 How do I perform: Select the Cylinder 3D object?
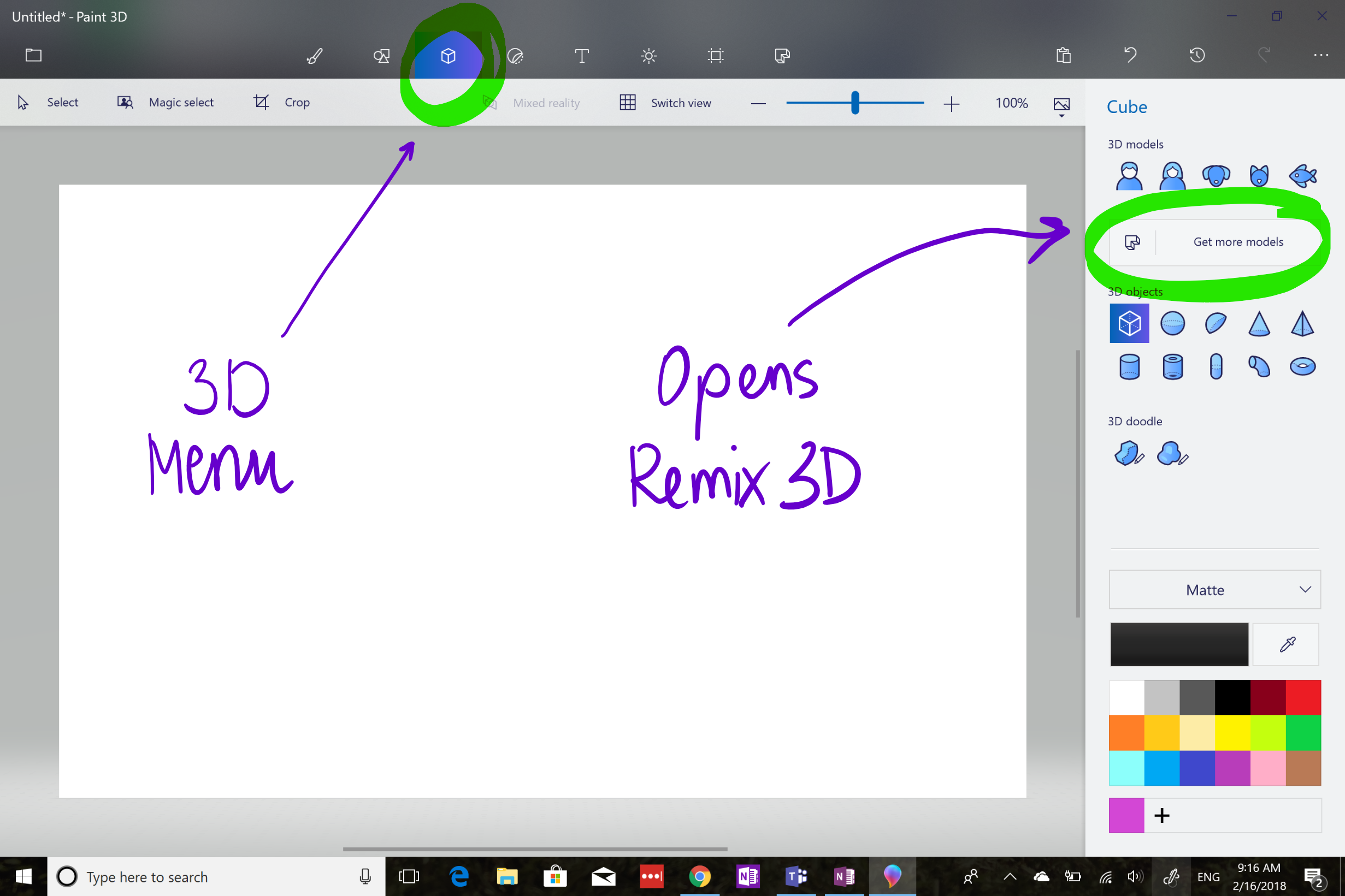pos(1127,365)
